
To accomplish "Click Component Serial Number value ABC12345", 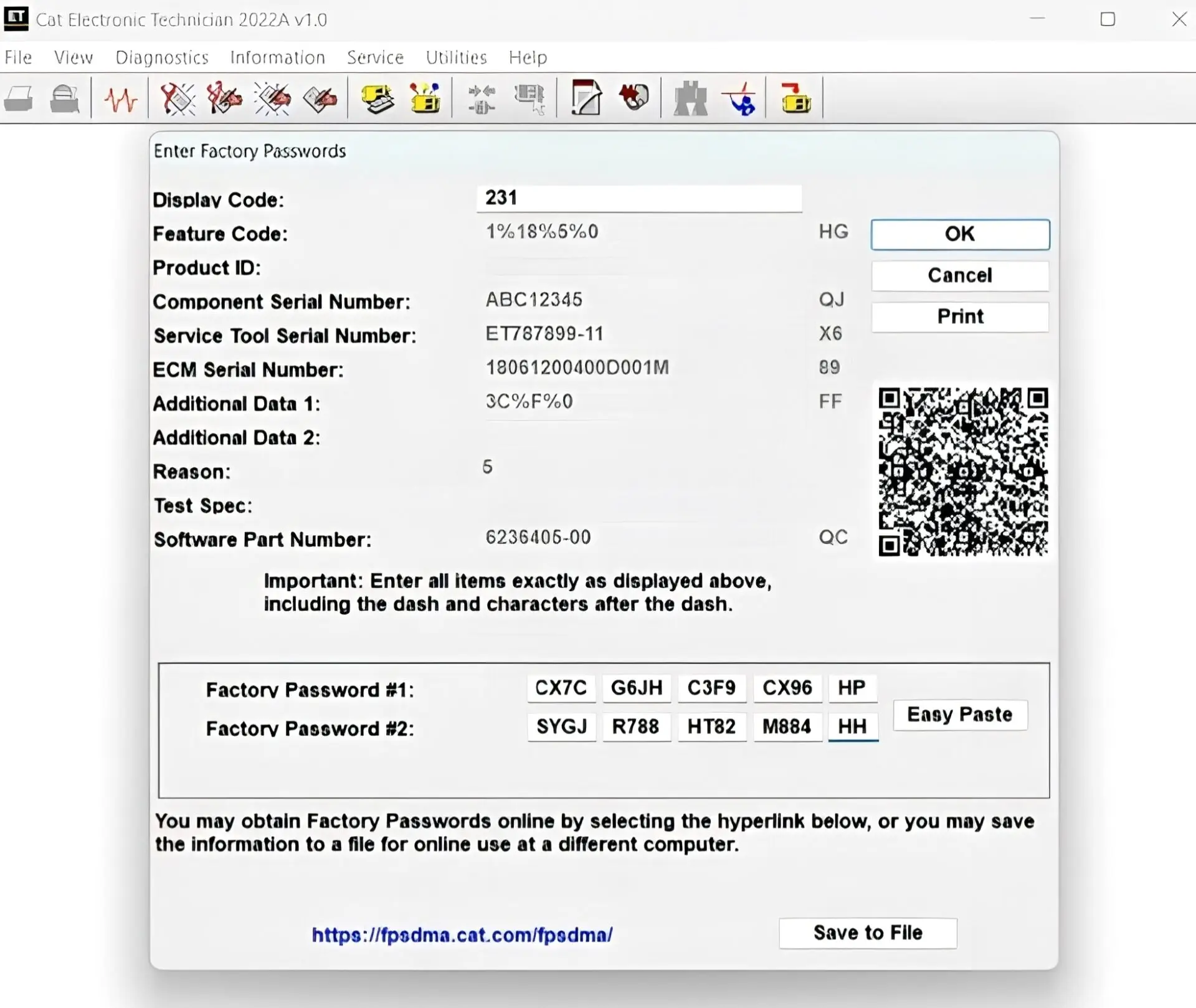I will point(534,300).
